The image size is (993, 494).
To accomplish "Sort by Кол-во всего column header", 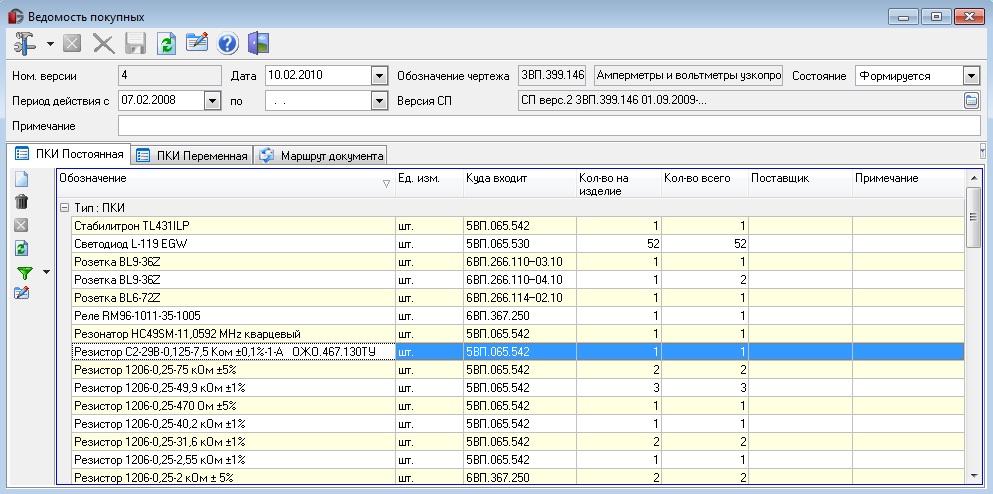I will 705,184.
